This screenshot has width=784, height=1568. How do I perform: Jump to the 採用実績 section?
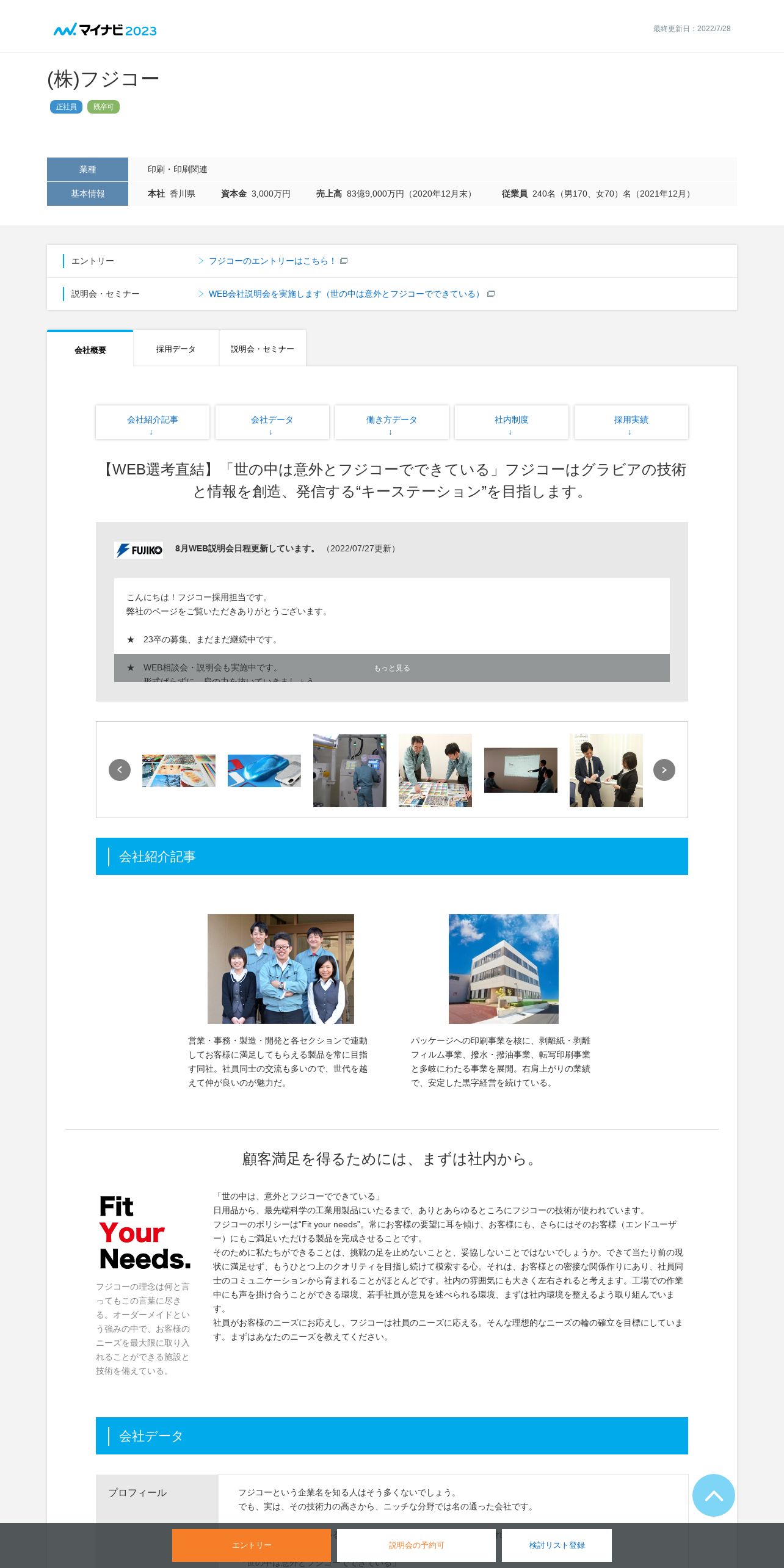(x=631, y=422)
